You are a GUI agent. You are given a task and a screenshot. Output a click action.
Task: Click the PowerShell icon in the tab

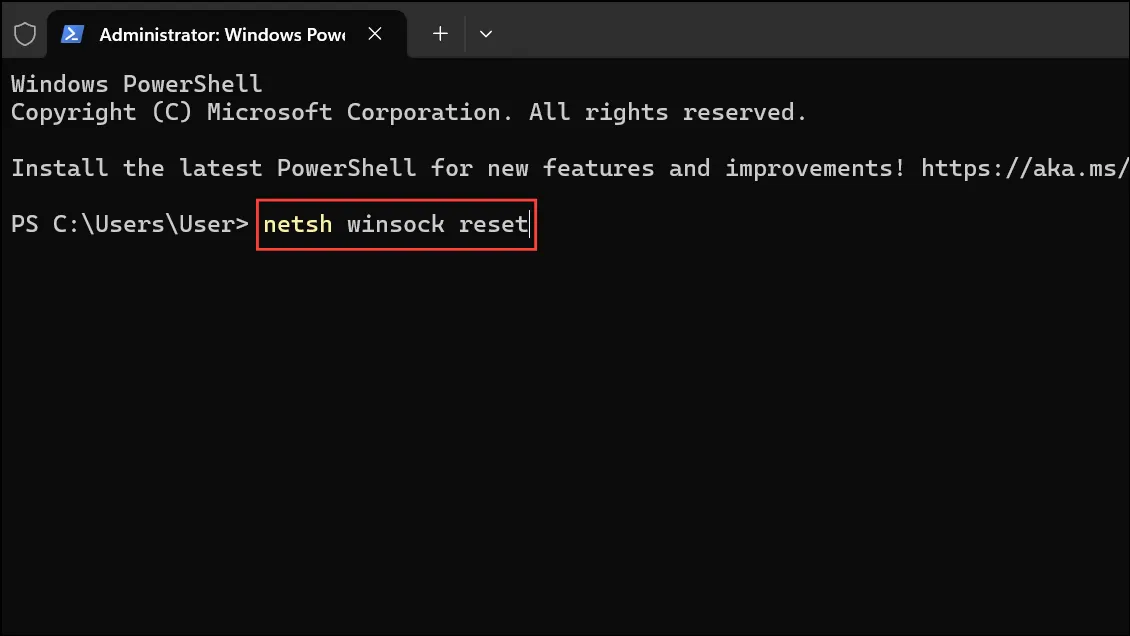coord(72,34)
